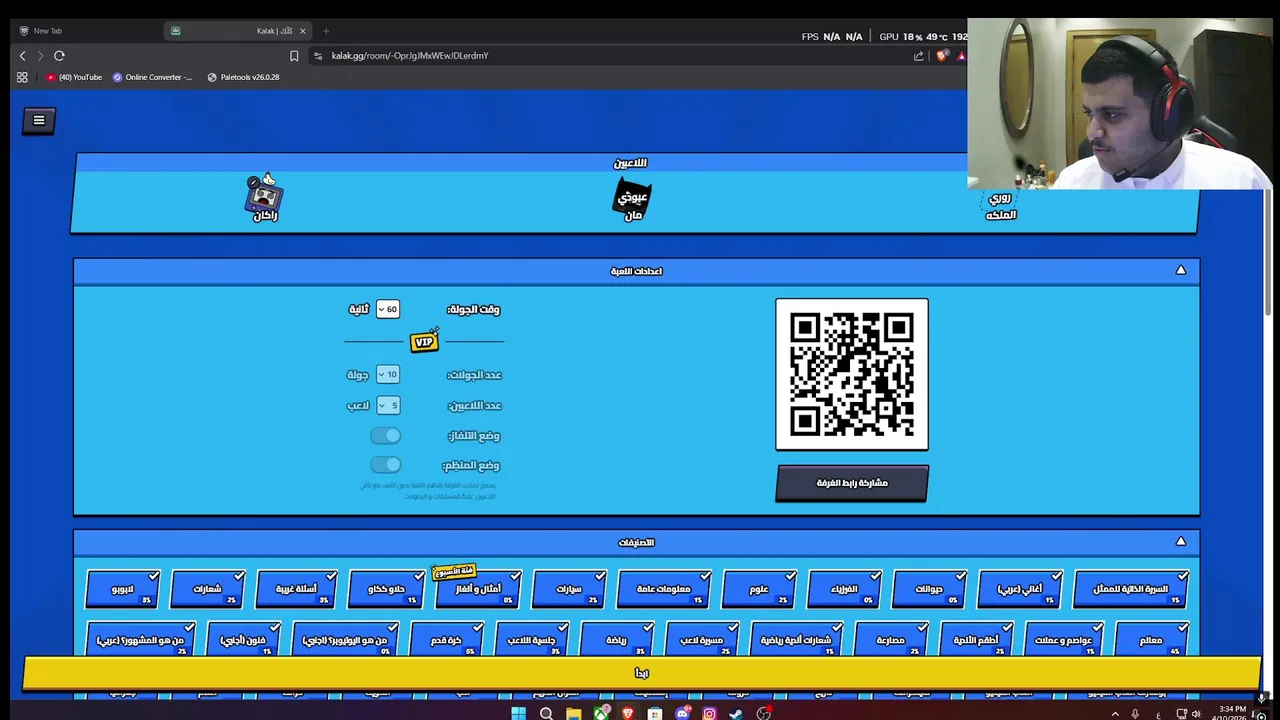This screenshot has height=720, width=1280.
Task: Click the عبودي مان player avatar
Action: 632,197
